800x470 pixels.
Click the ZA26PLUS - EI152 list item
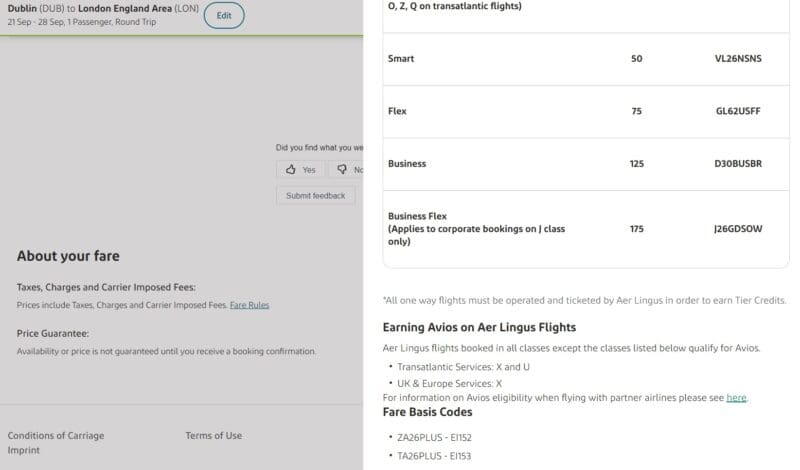(435, 437)
